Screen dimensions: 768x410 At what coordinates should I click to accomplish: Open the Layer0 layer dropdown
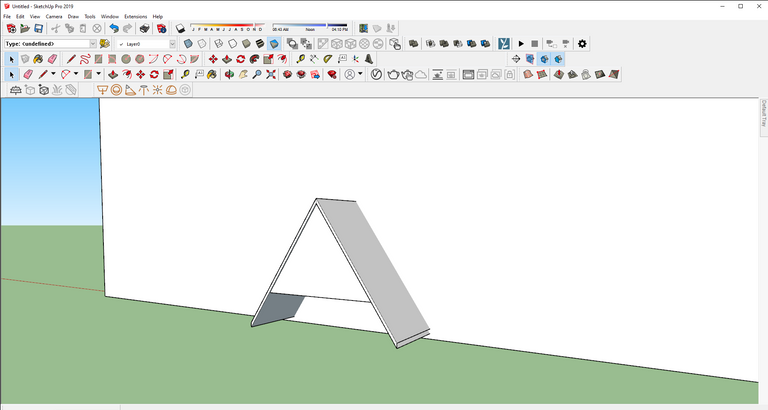point(147,44)
